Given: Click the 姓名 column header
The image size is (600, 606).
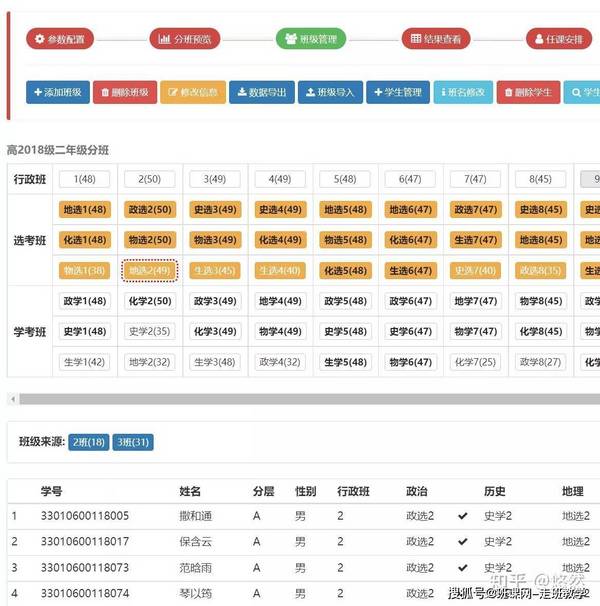Looking at the screenshot, I should pos(190,491).
